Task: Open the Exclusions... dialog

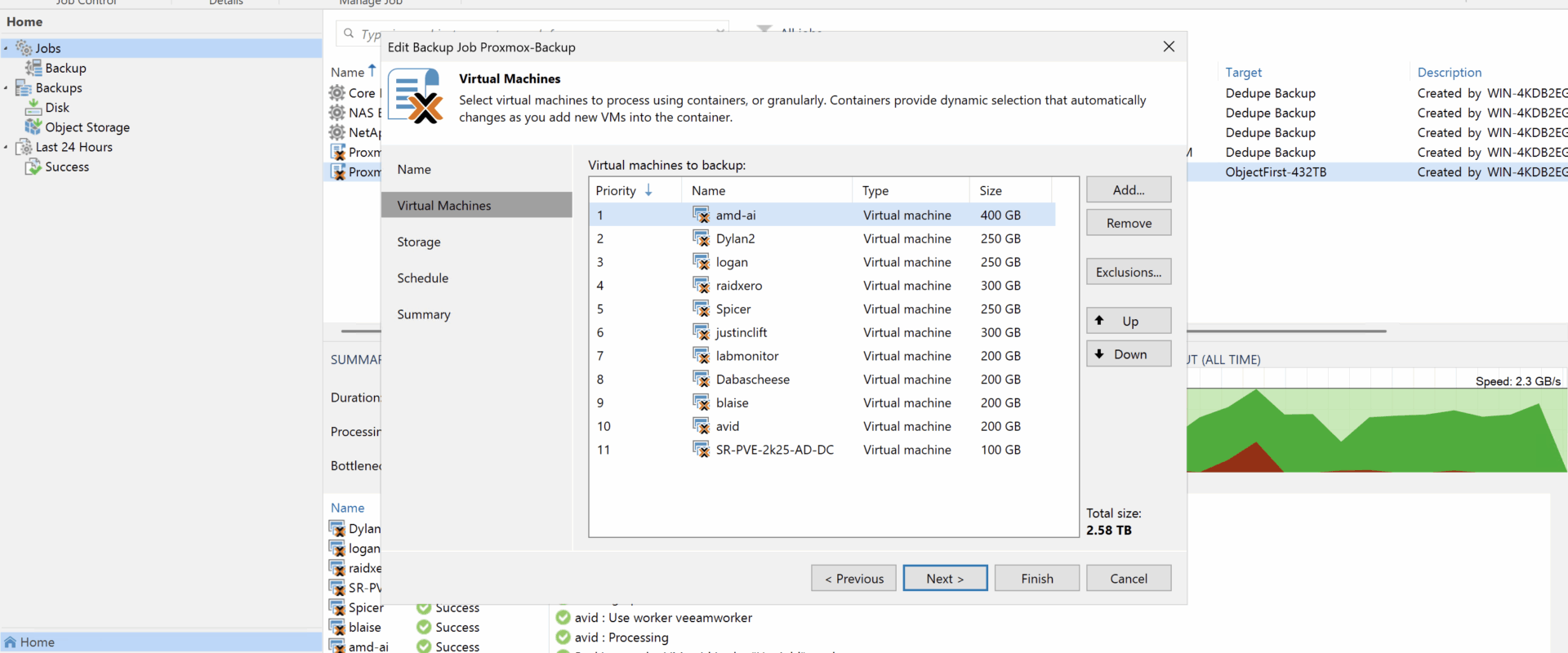Action: 1129,272
